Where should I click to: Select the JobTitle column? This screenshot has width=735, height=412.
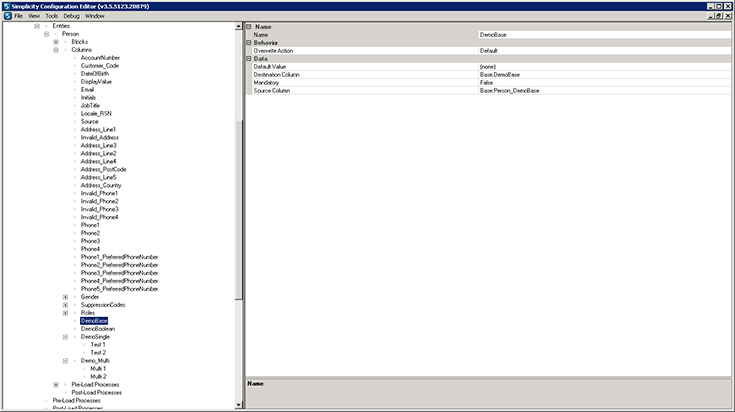(x=90, y=105)
